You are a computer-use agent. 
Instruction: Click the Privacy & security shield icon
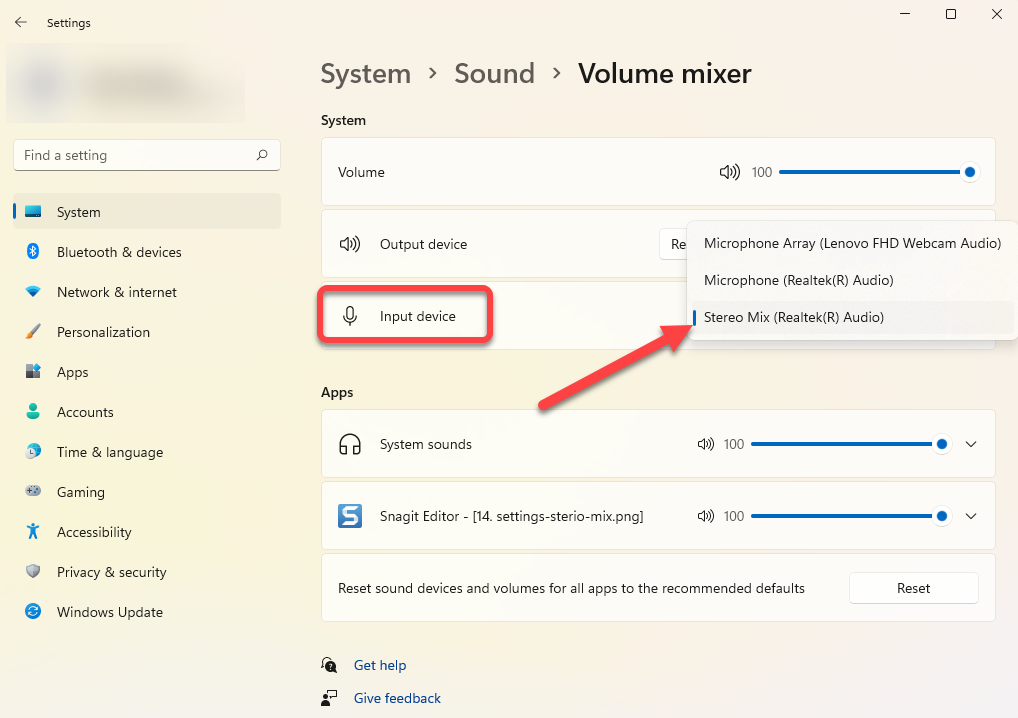pos(33,572)
